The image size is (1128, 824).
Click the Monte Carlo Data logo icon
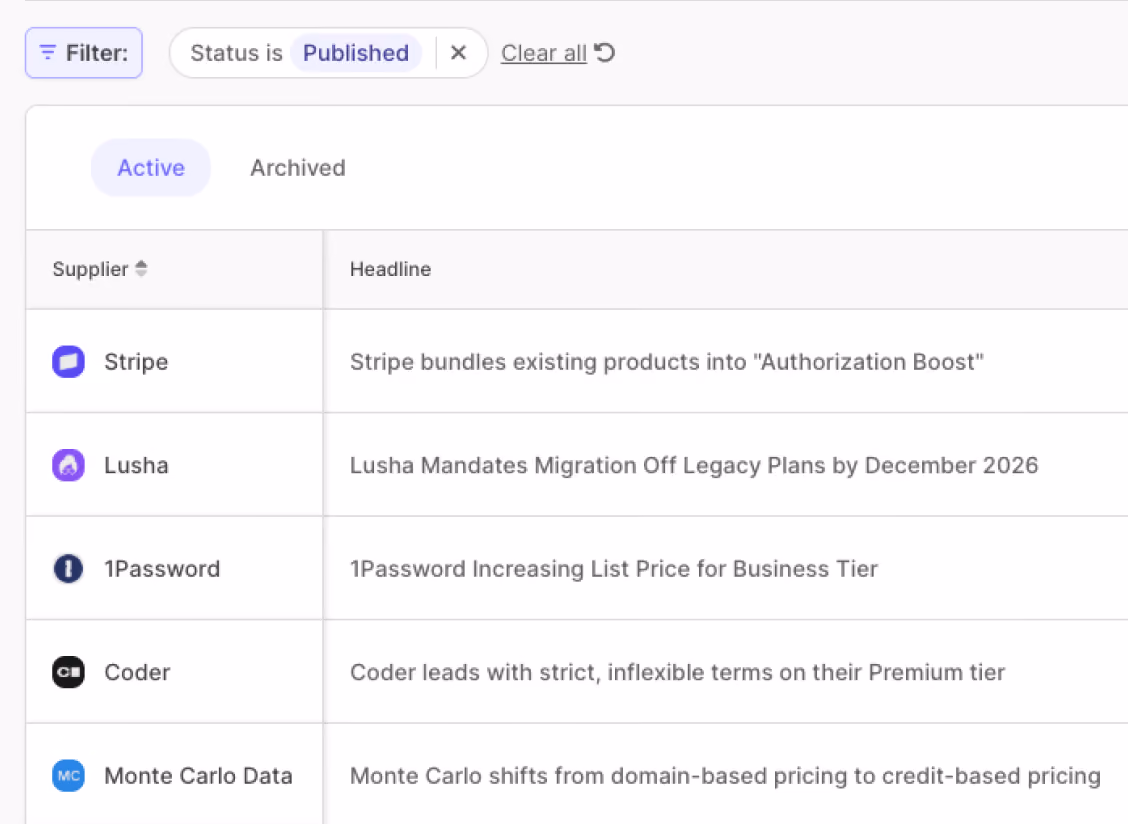(68, 776)
